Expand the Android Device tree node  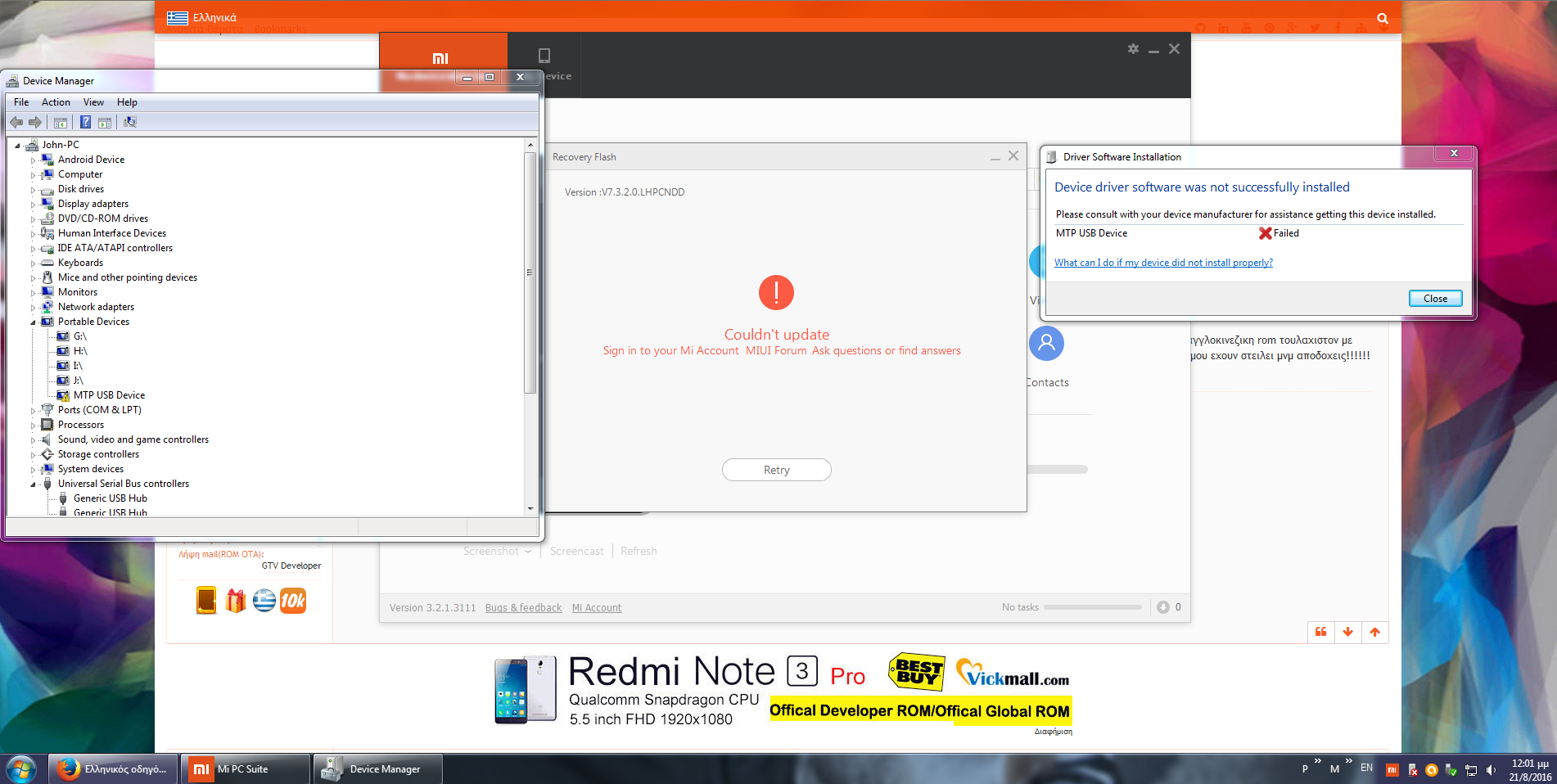coord(34,160)
